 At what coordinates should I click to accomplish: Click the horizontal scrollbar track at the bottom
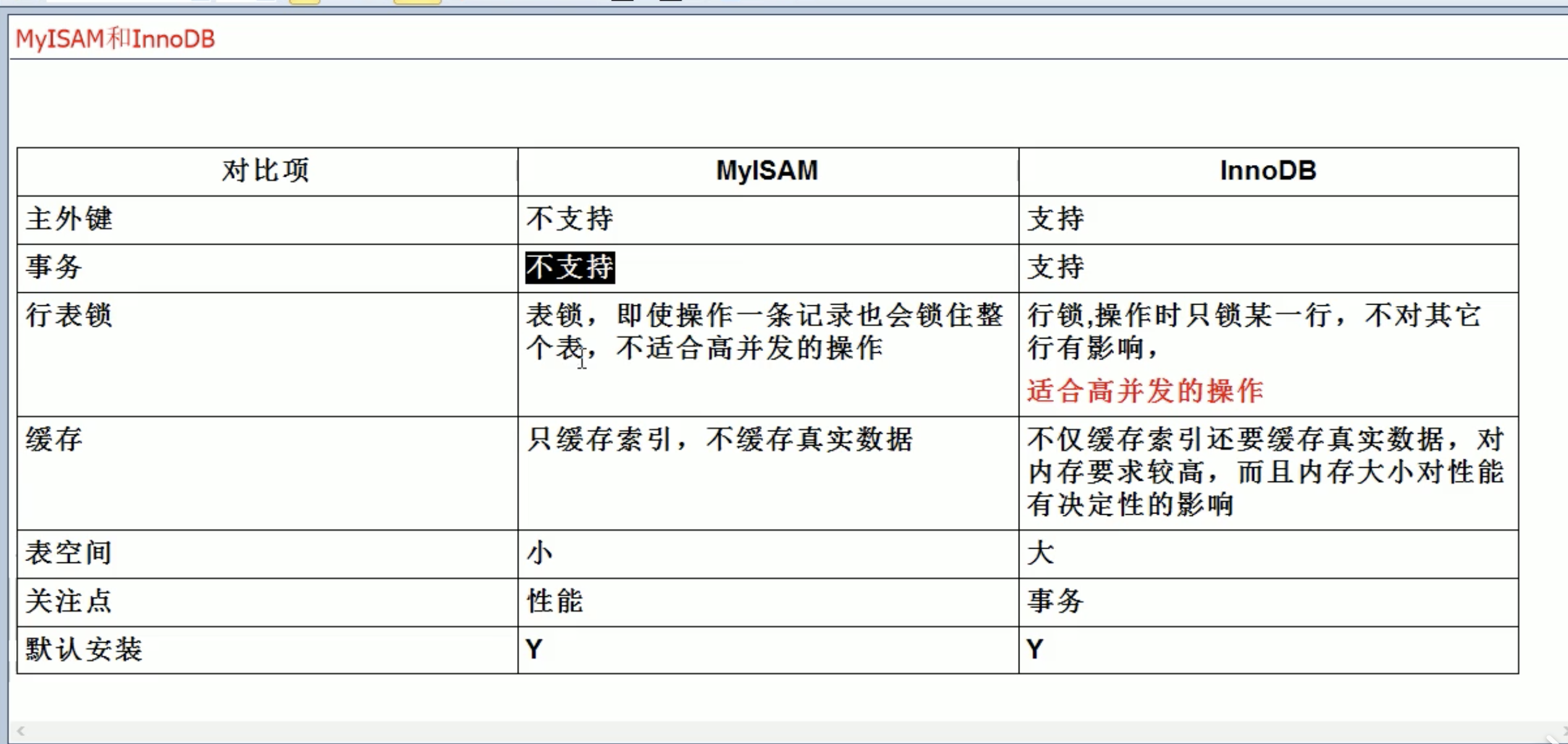tap(785, 732)
